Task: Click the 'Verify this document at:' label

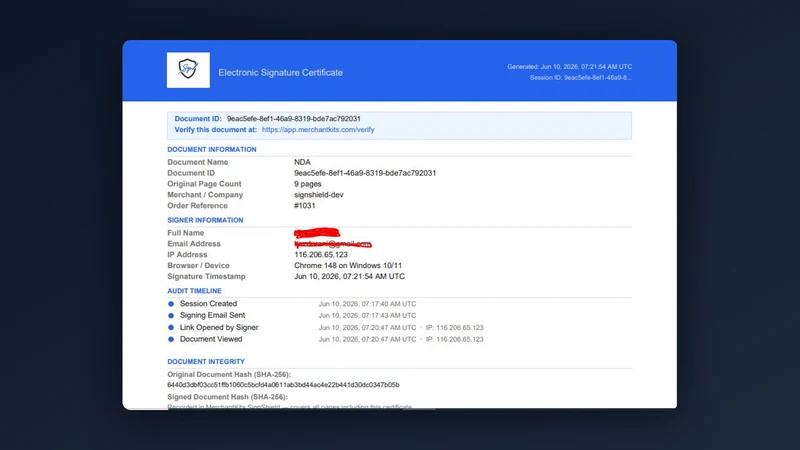Action: pos(216,130)
